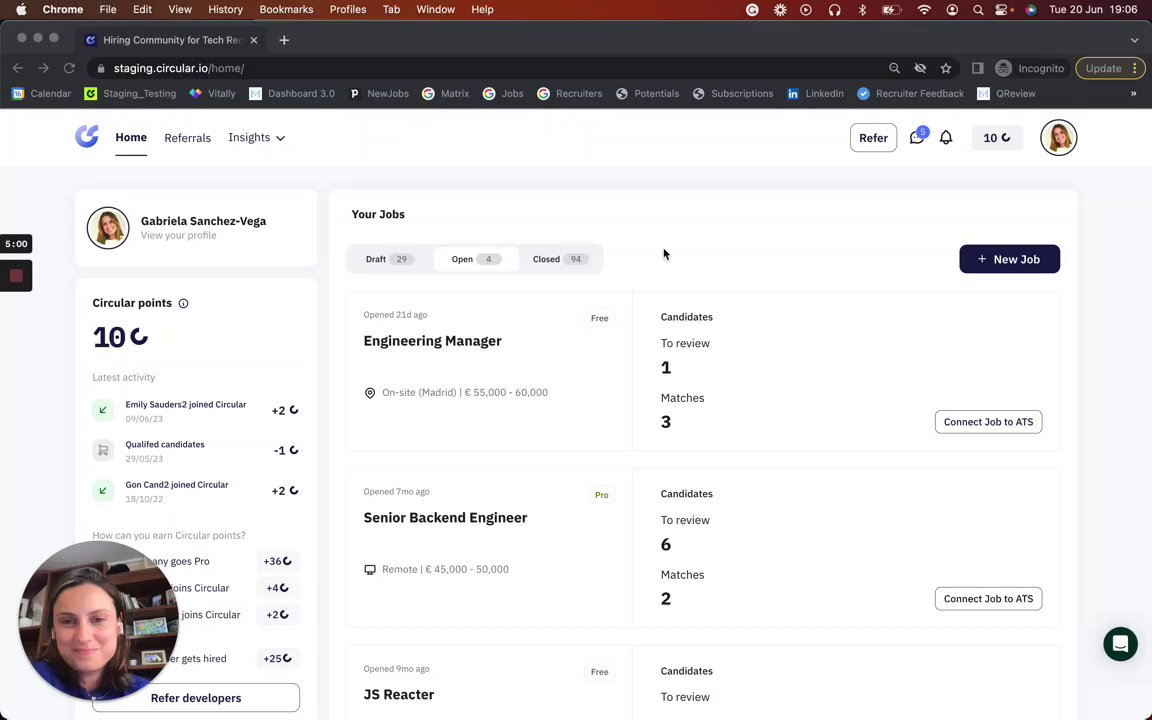
Task: Open a new browser tab
Action: coord(284,40)
